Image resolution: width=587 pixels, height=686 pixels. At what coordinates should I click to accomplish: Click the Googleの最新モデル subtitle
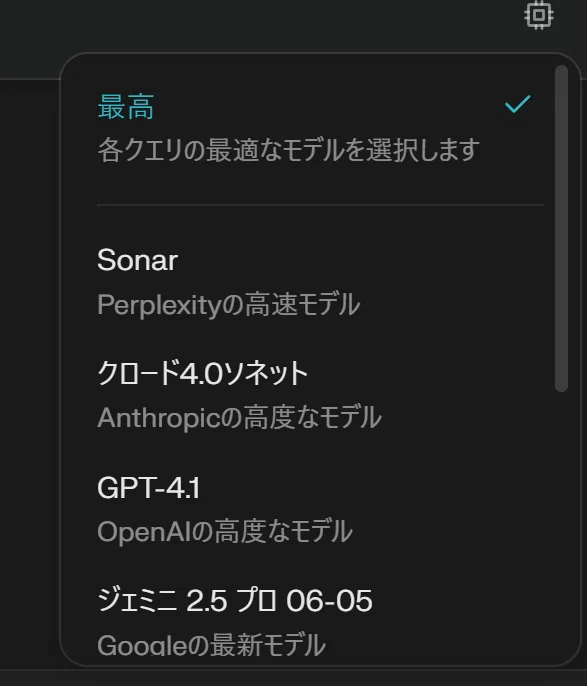(211, 645)
